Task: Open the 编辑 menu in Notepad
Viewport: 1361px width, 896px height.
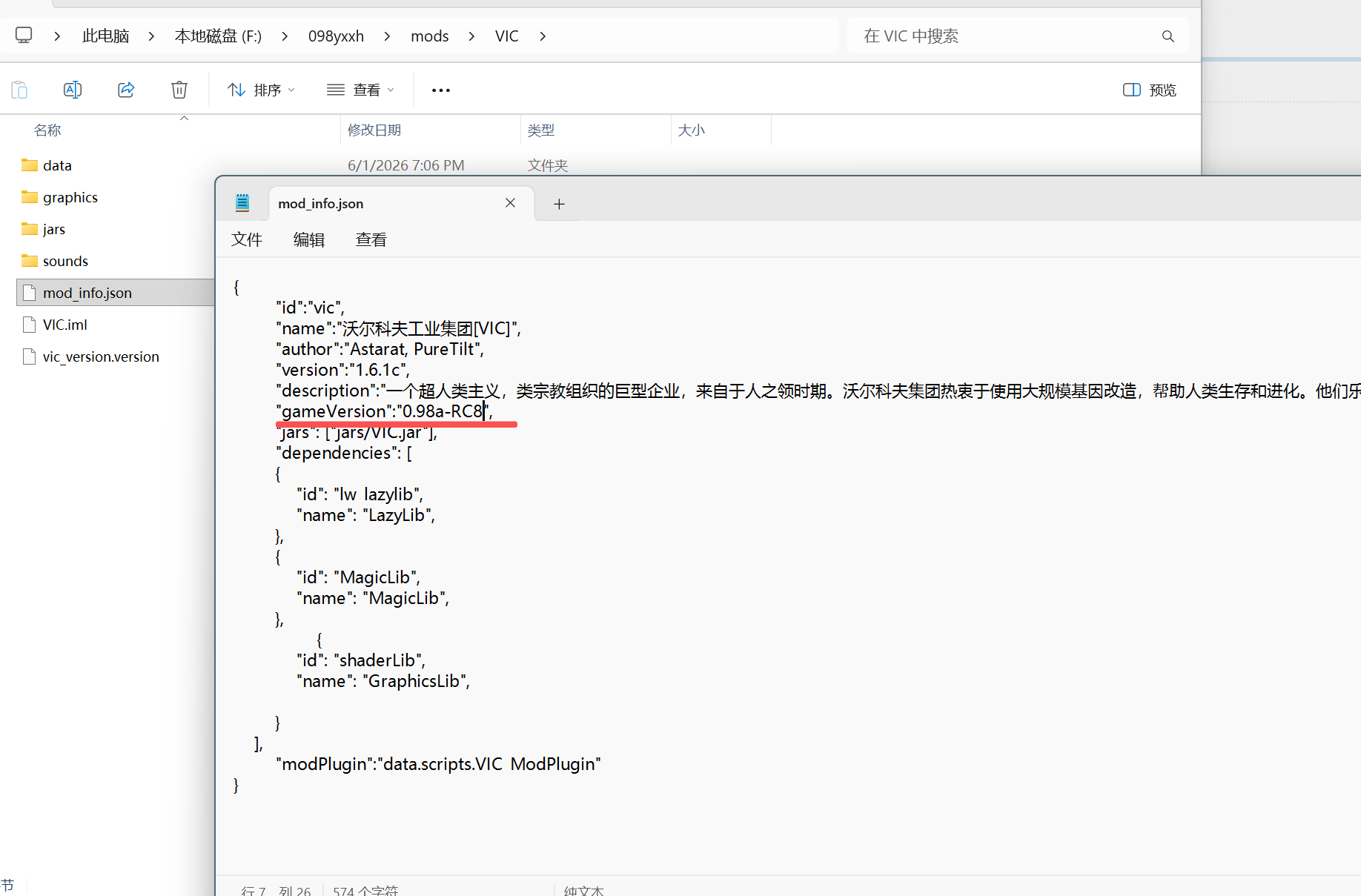Action: tap(309, 239)
